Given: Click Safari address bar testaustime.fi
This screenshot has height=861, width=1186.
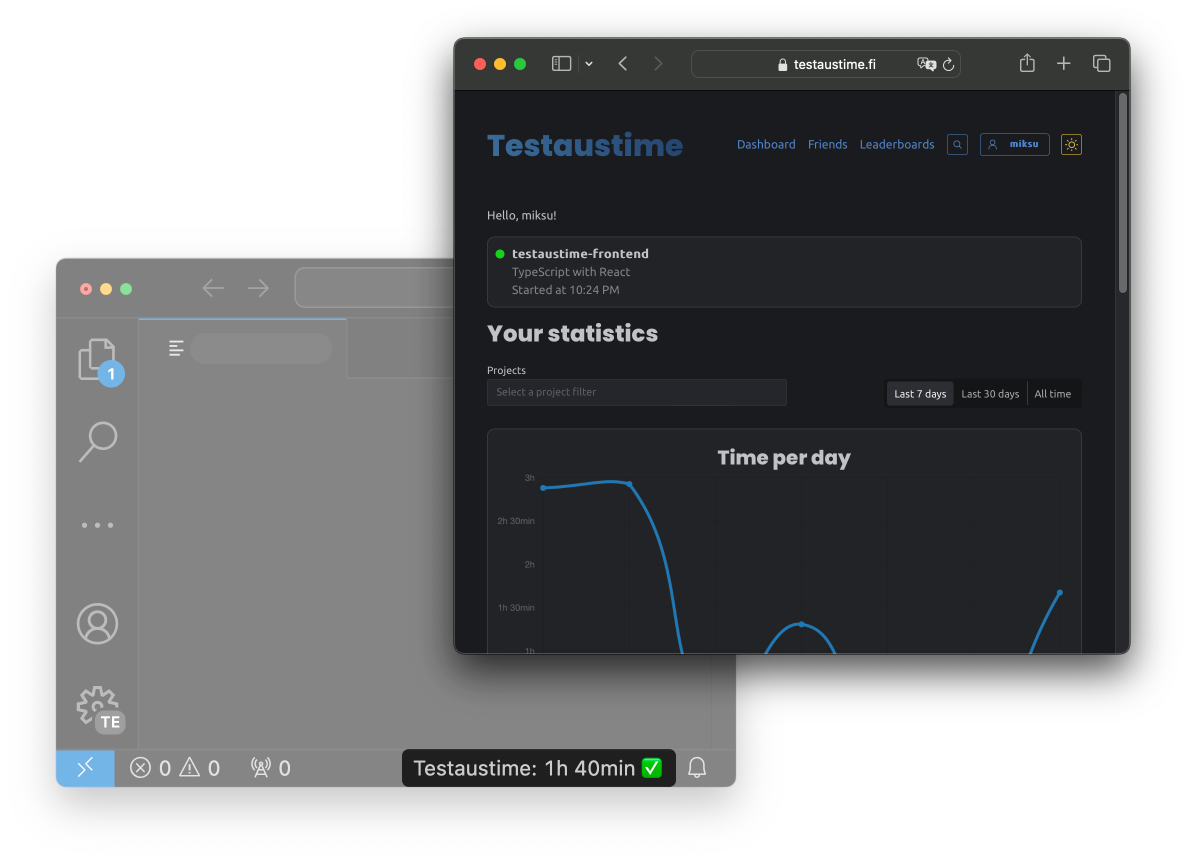Looking at the screenshot, I should (826, 64).
